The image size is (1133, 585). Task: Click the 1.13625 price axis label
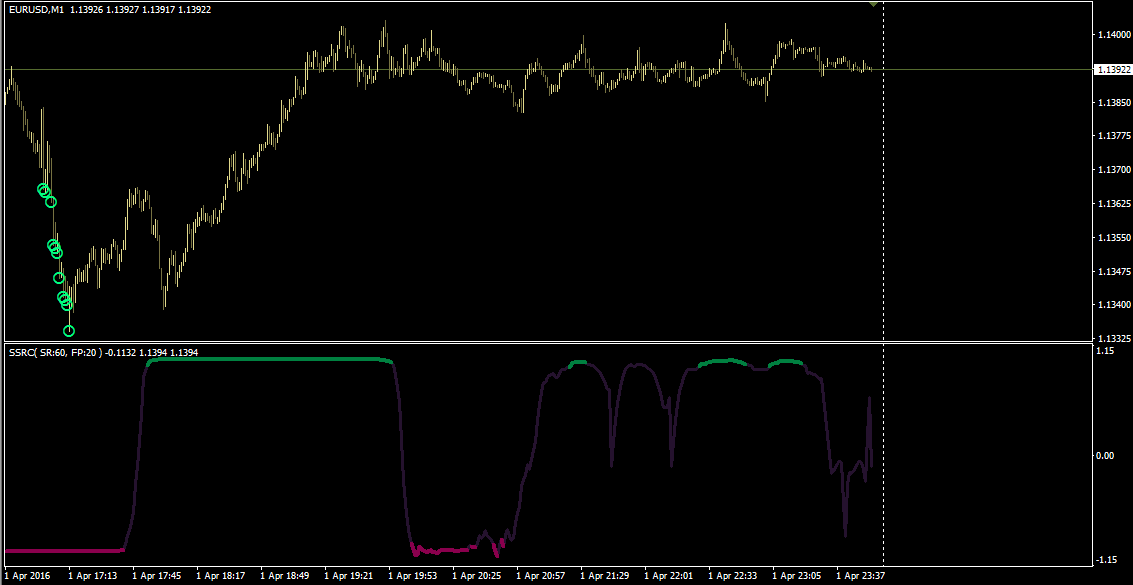(x=1113, y=204)
